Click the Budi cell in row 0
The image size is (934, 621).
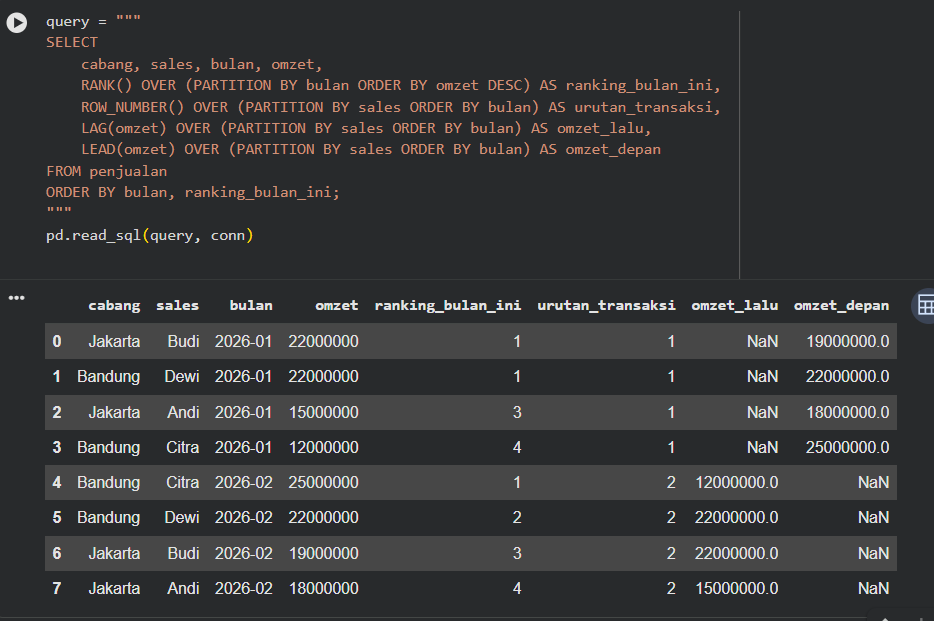183,341
